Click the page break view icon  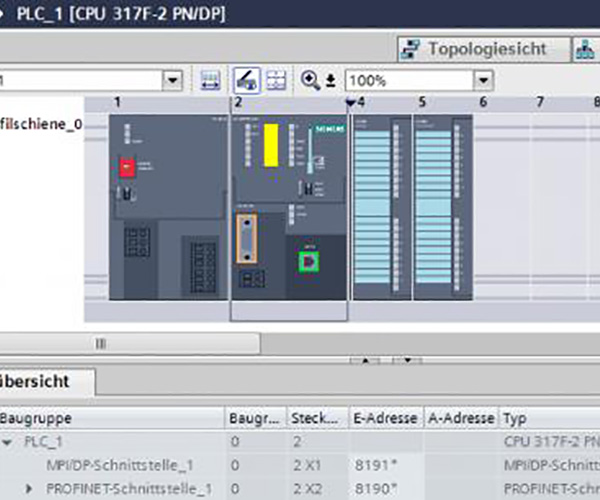[276, 80]
